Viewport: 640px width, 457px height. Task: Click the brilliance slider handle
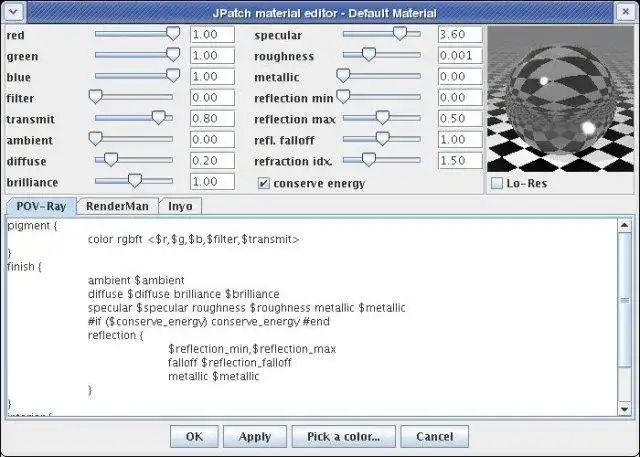tap(135, 181)
